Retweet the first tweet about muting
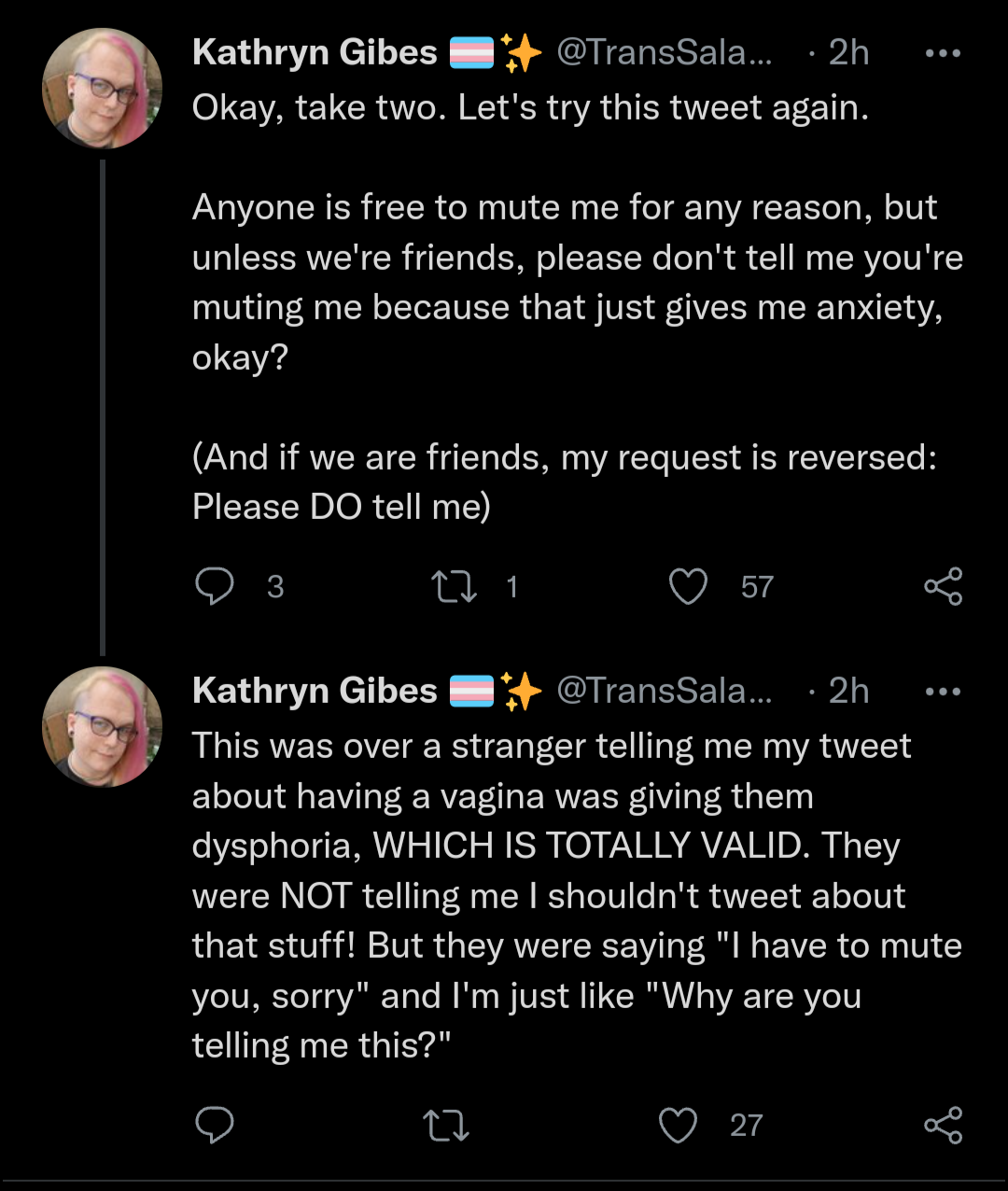This screenshot has width=1008, height=1191. click(453, 586)
